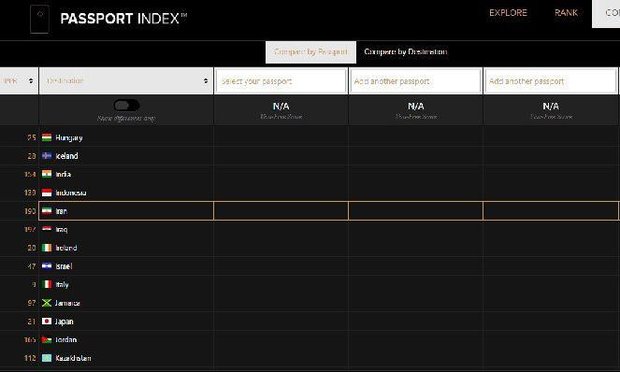620x372 pixels.
Task: Click the rank number beside Ireland
Action: coord(32,248)
